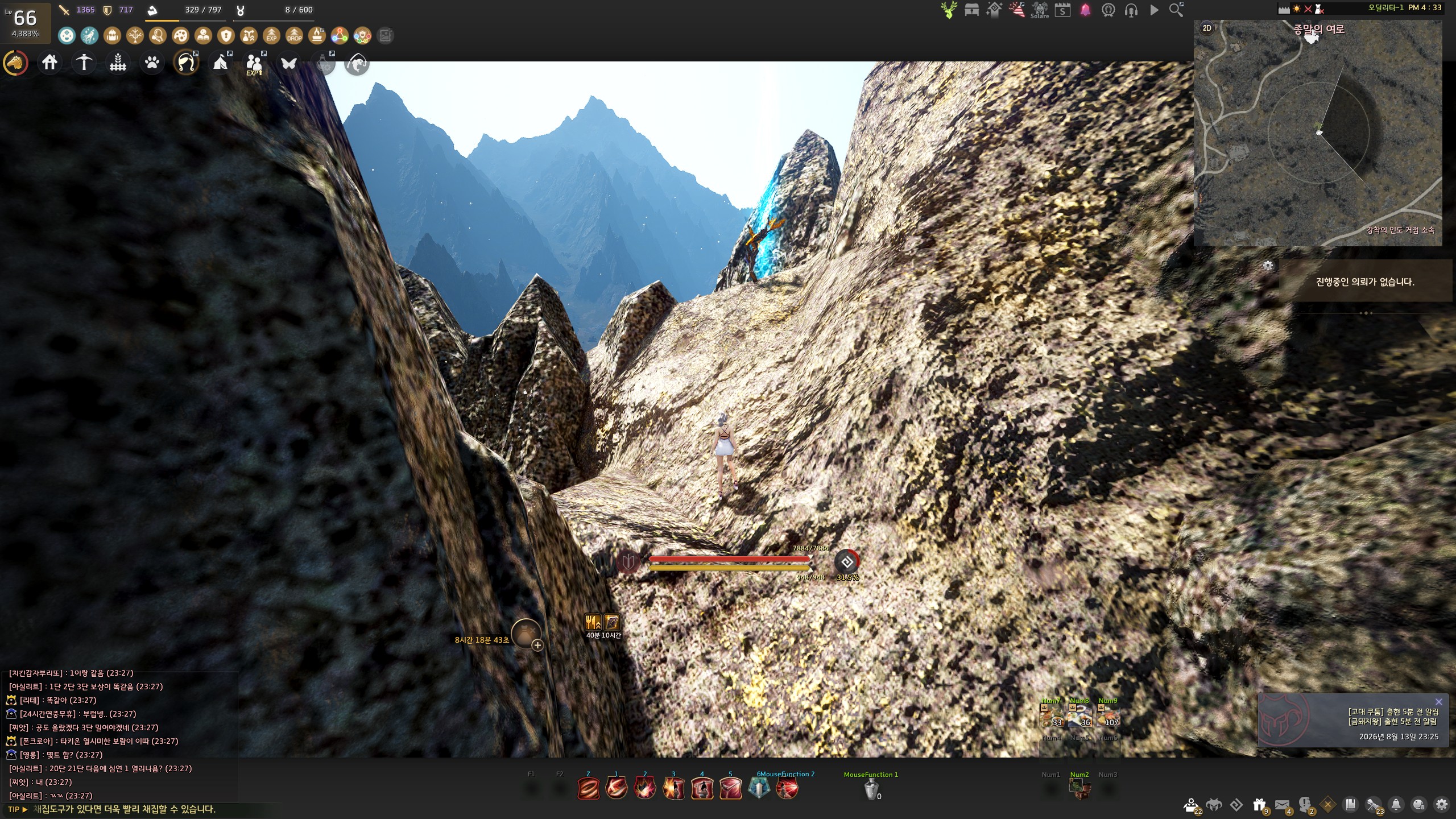Click the EXP boost buff icon
Image resolution: width=1456 pixels, height=819 pixels.
click(271, 36)
